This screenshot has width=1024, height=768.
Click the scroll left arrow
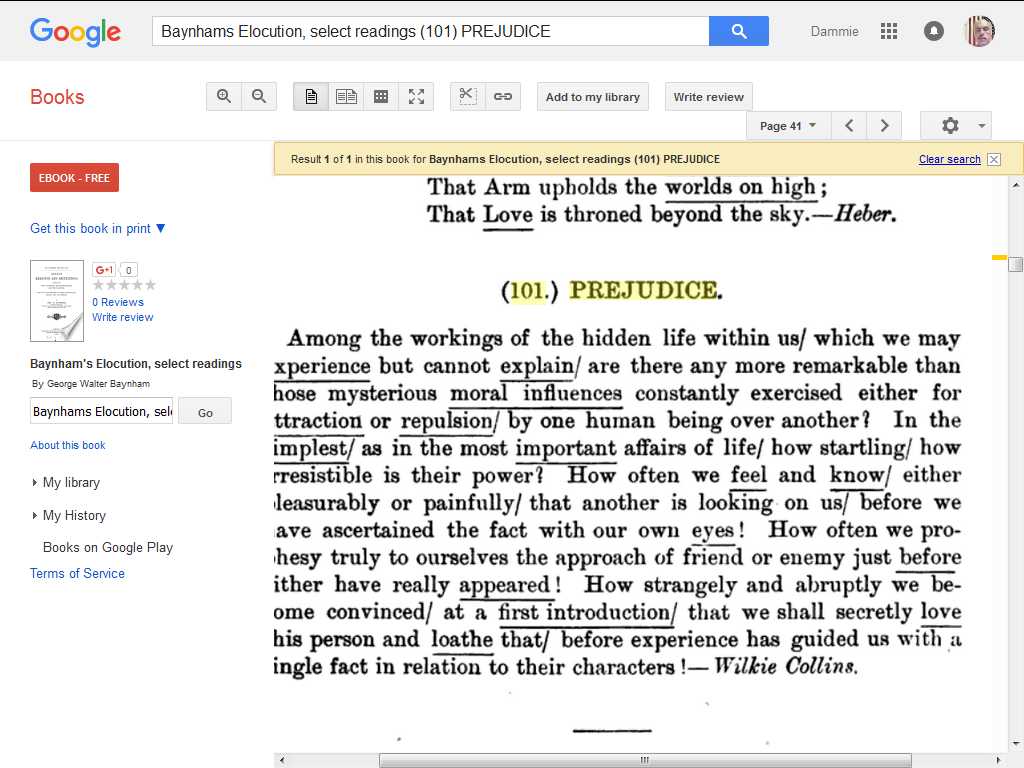[281, 760]
